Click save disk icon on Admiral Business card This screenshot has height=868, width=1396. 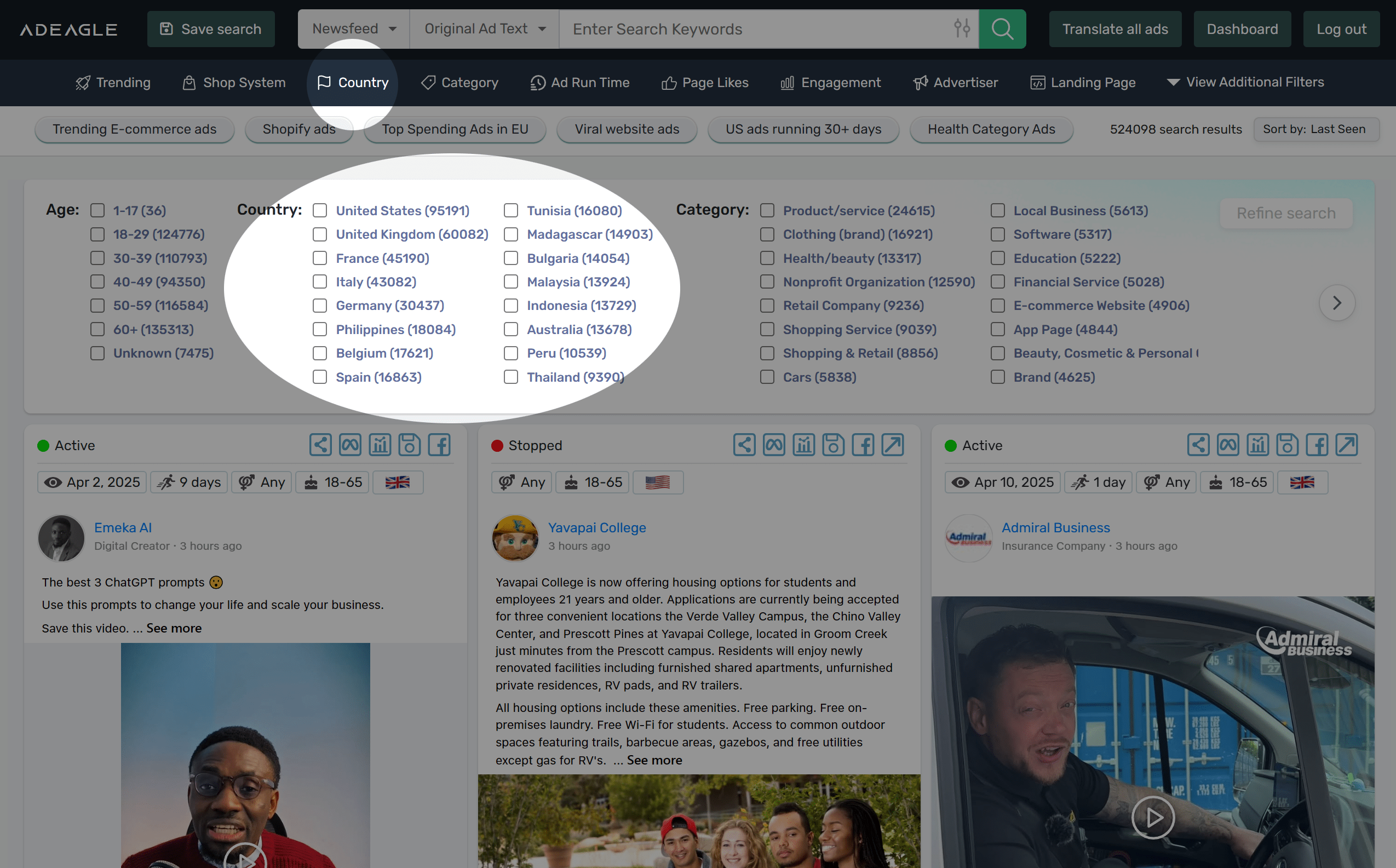pos(1288,445)
